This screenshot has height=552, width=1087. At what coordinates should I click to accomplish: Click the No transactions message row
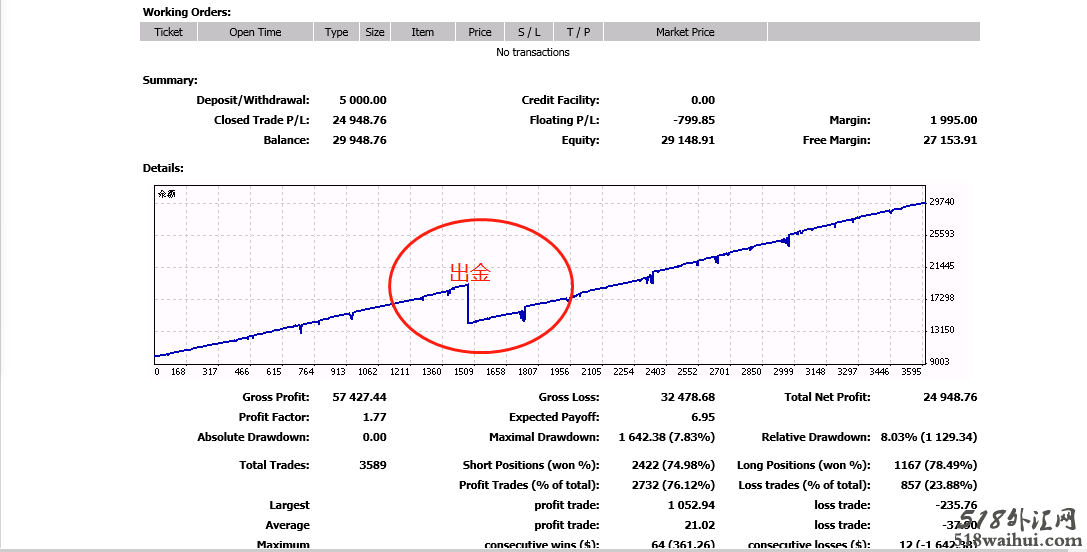pos(533,52)
